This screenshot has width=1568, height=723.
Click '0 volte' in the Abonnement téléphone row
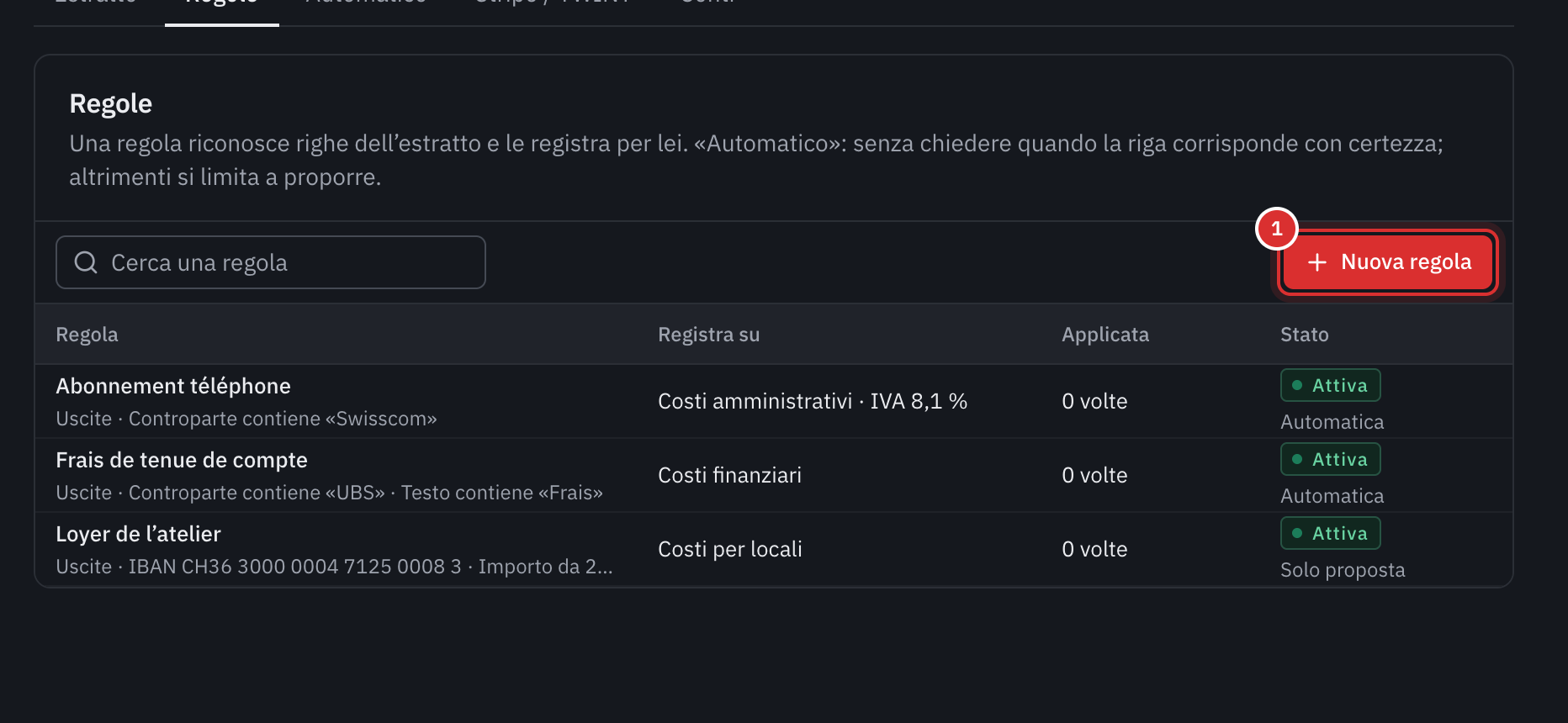click(1094, 401)
